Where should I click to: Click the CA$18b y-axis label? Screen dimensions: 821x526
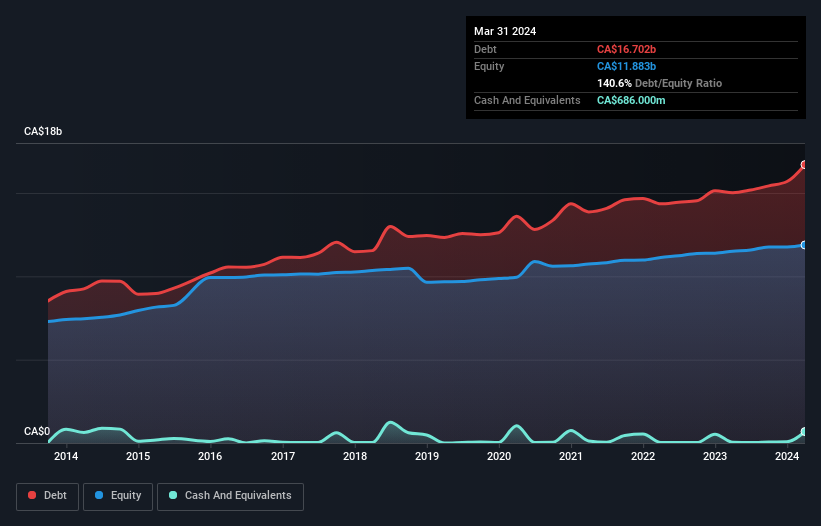click(x=43, y=131)
